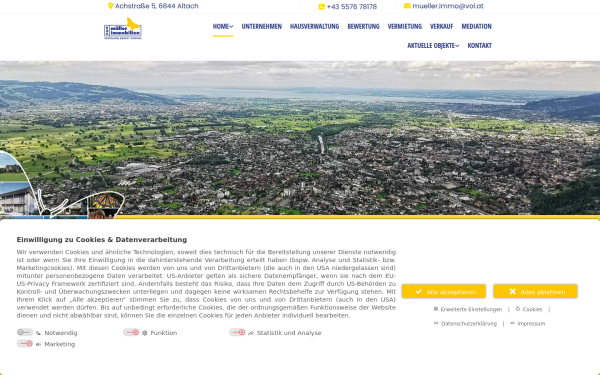This screenshot has height=375, width=600.
Task: Enable the Funktion cookie switch
Action: [131, 332]
